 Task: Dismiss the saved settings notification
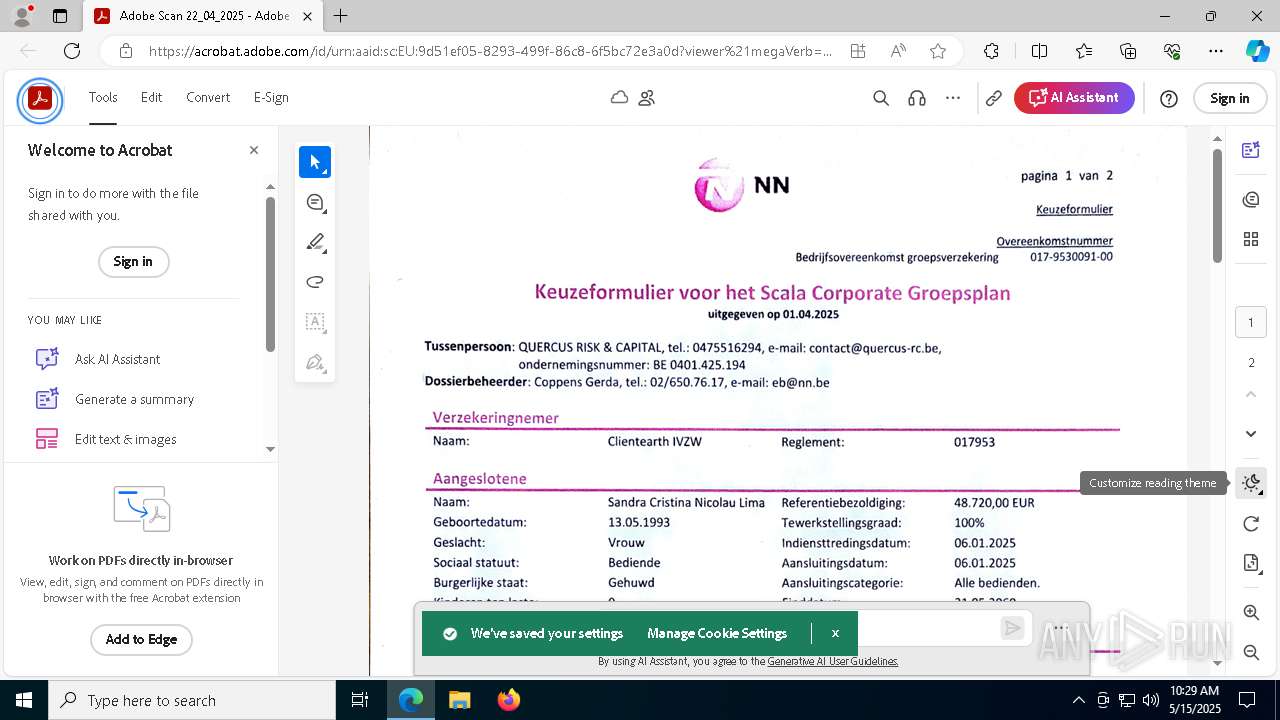tap(835, 633)
